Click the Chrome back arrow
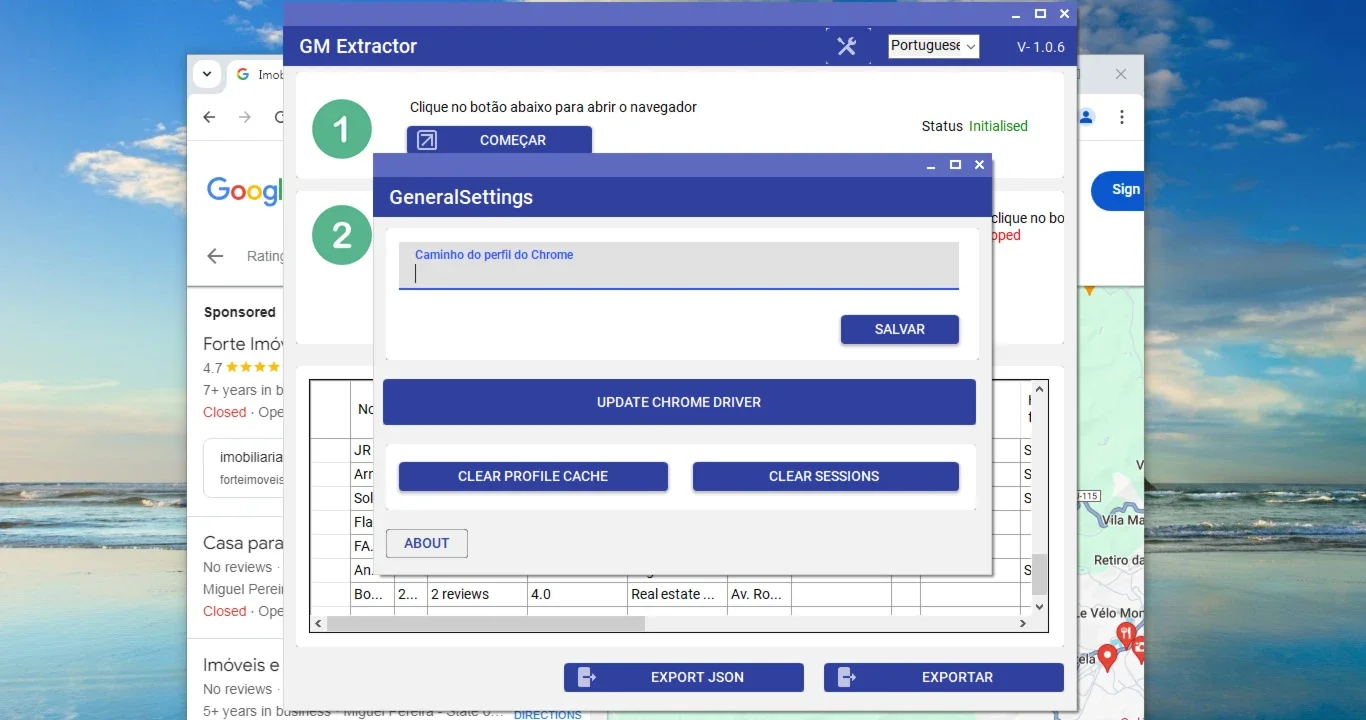Screen dimensions: 1366x720 (x=209, y=117)
